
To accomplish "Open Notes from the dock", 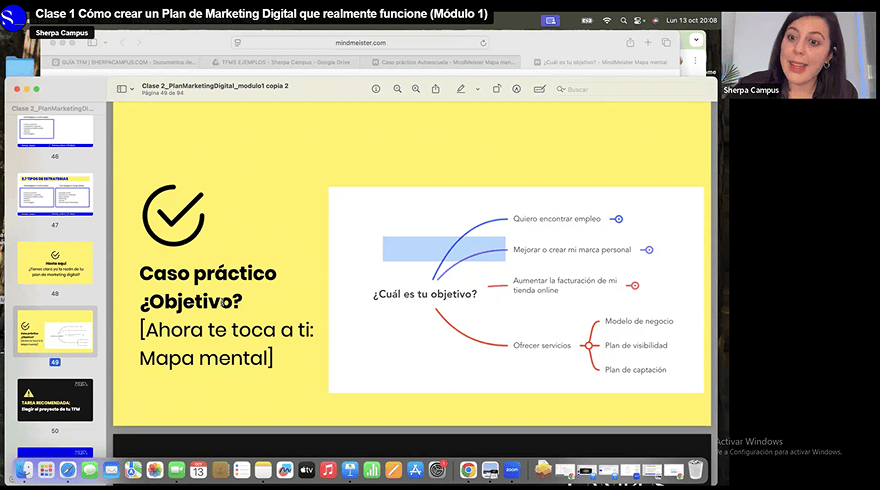I will [x=263, y=470].
